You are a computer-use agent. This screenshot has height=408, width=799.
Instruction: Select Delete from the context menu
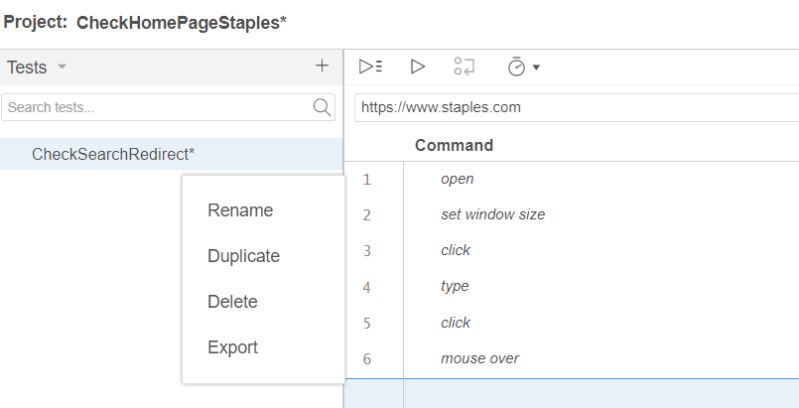pyautogui.click(x=232, y=301)
